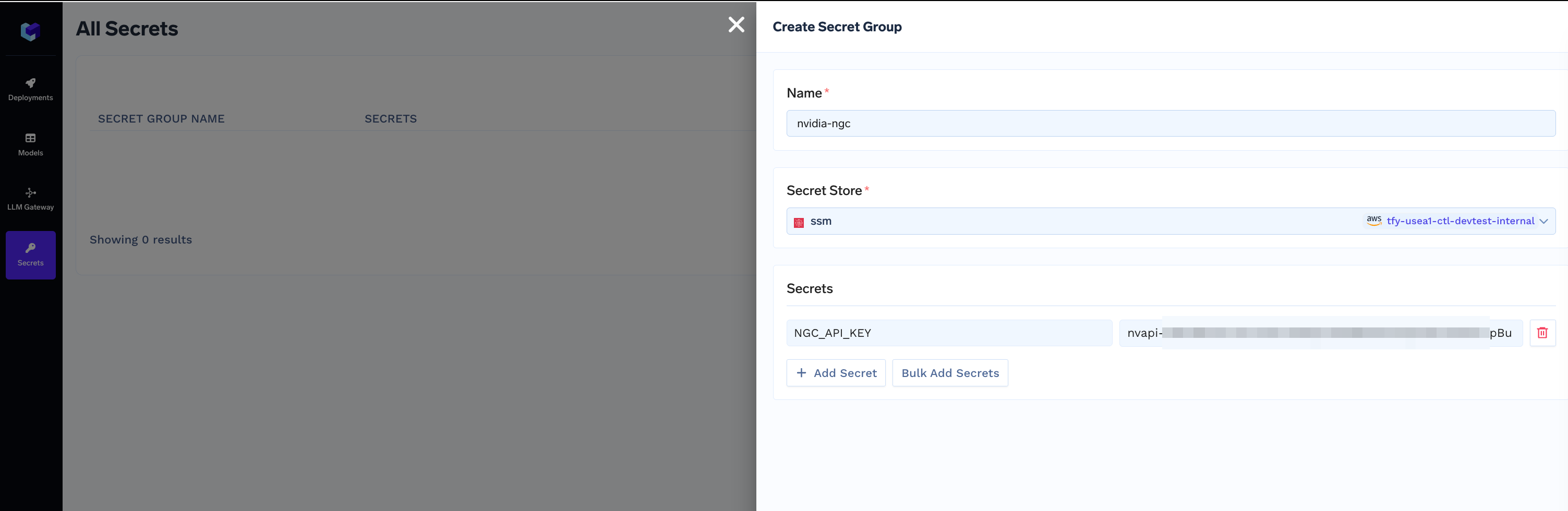Screen dimensions: 1568x511
Task: Select the Deployments label in sidebar
Action: pyautogui.click(x=30, y=98)
